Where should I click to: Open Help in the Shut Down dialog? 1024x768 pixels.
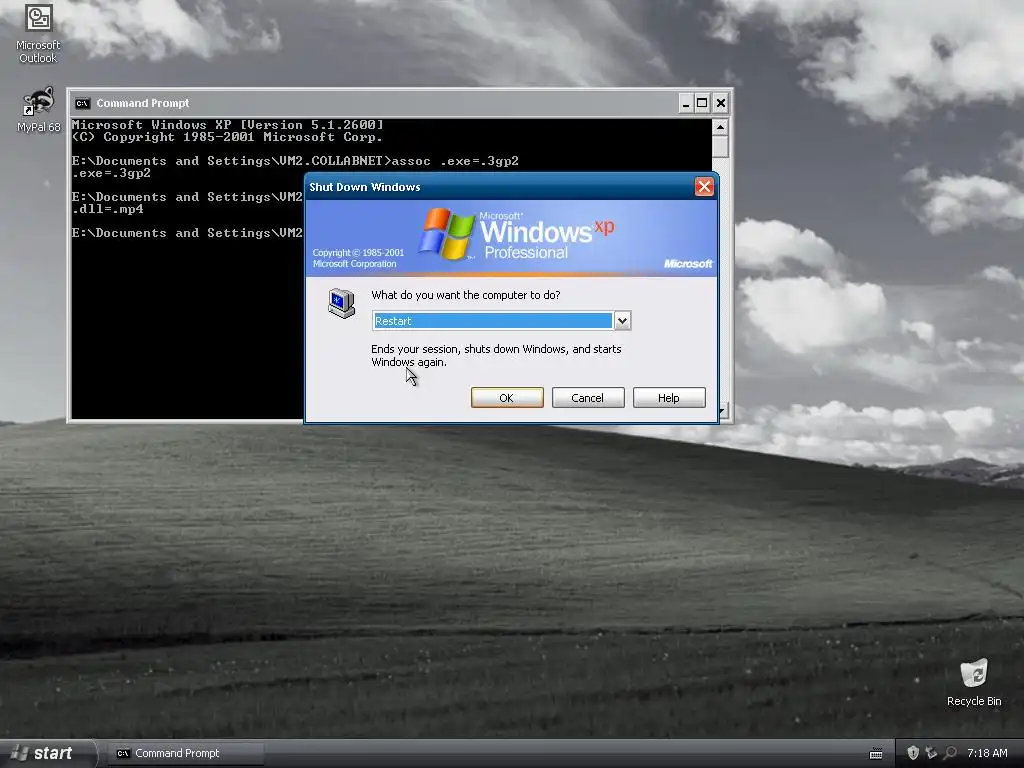pos(669,398)
